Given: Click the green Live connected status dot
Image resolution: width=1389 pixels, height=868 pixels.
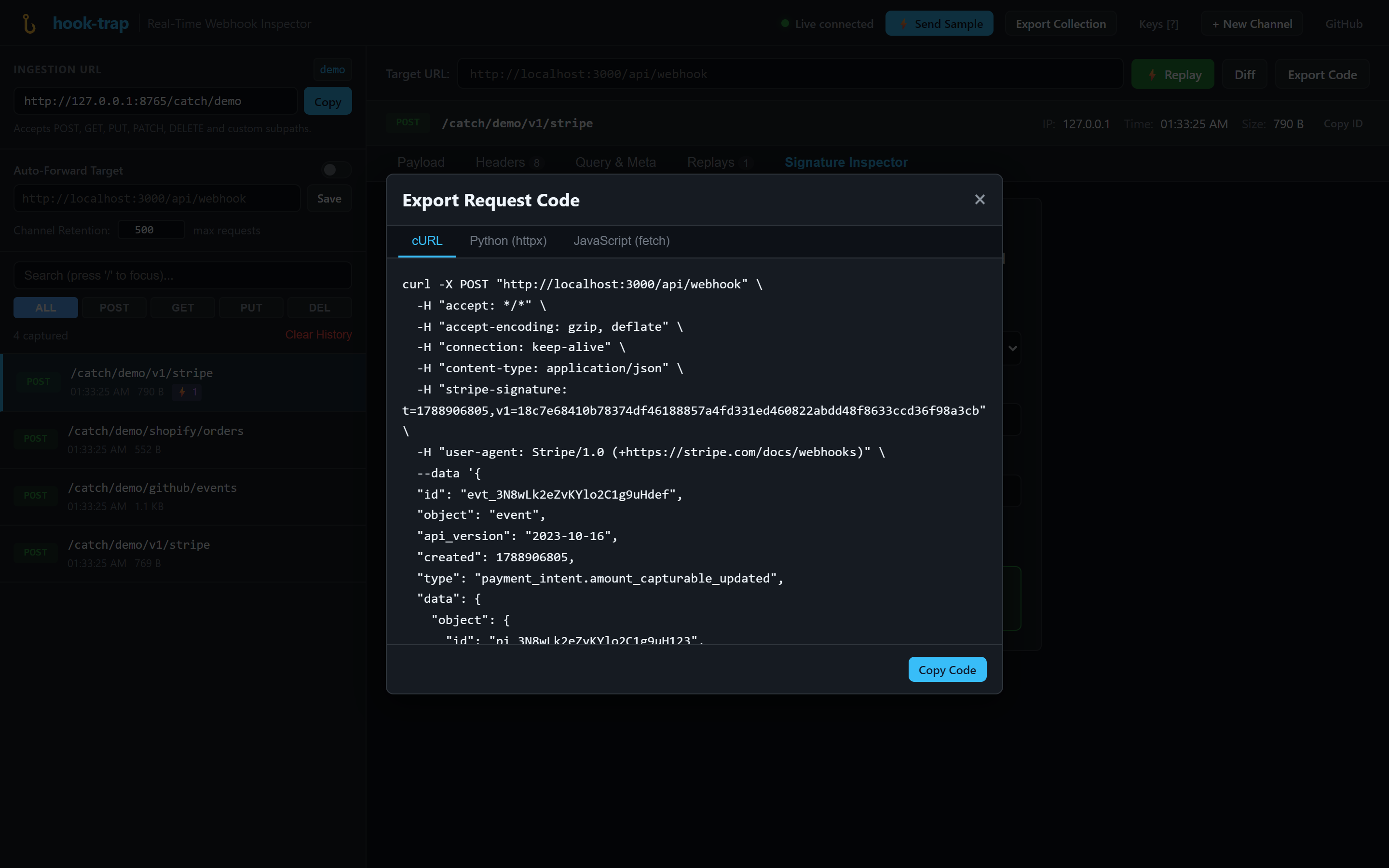Looking at the screenshot, I should tap(785, 24).
